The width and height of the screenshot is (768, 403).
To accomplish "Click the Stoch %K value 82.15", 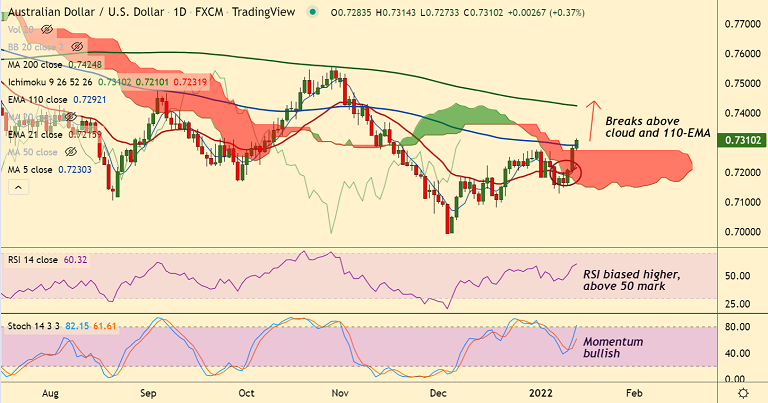I will (x=77, y=326).
